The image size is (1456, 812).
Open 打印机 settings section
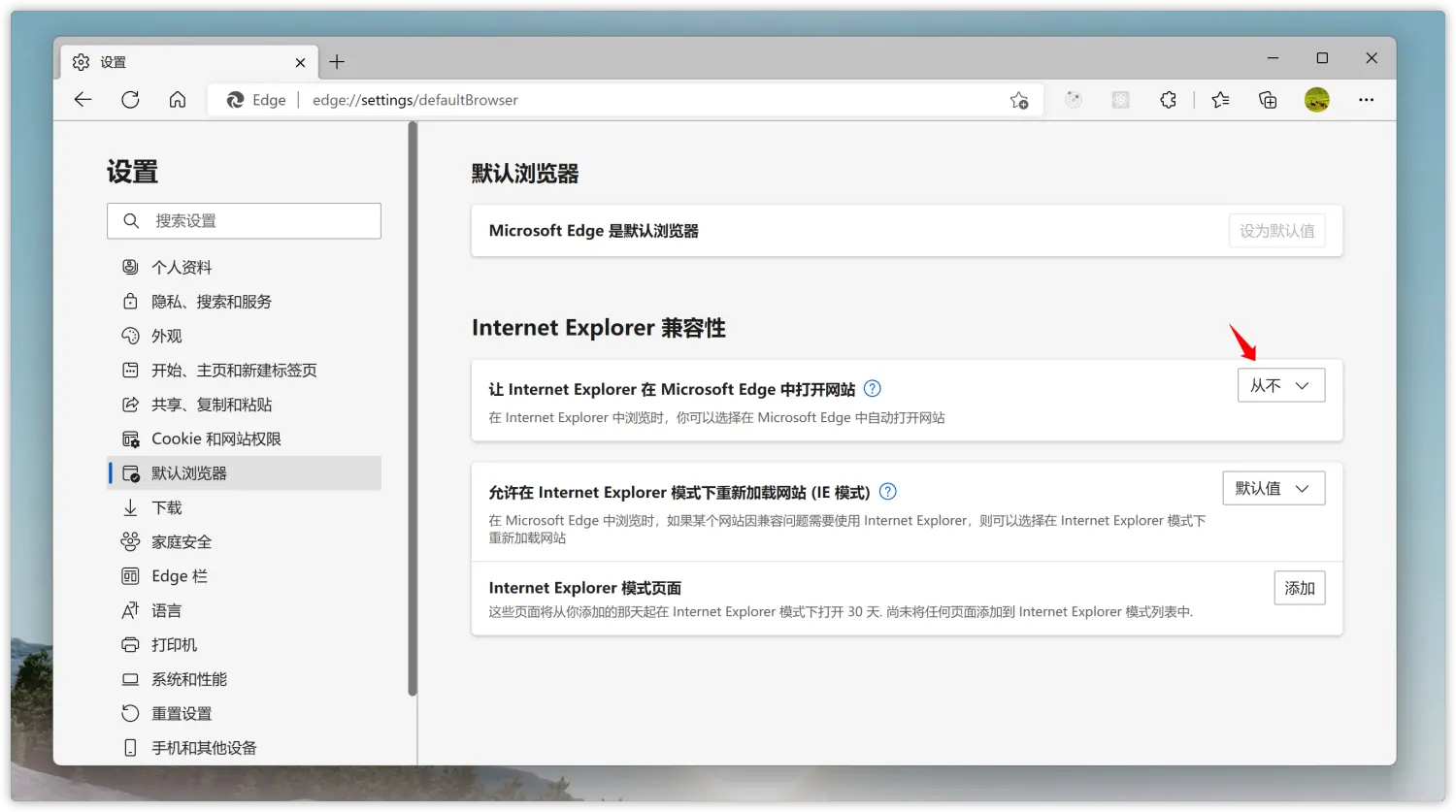tap(244, 645)
